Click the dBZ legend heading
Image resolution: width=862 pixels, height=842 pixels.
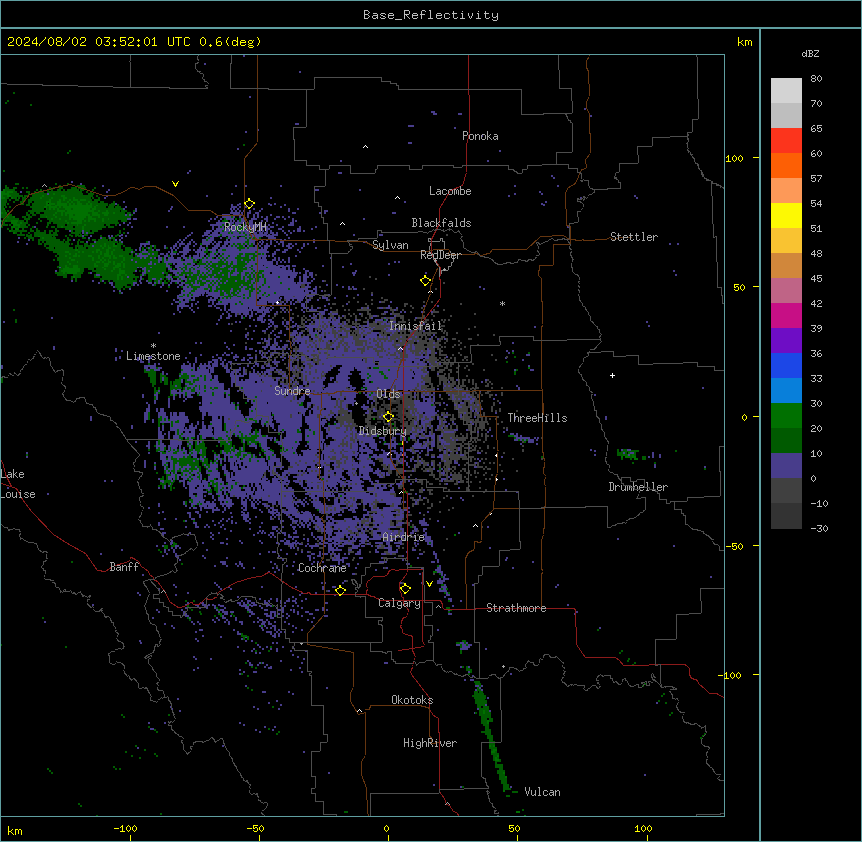[x=810, y=54]
